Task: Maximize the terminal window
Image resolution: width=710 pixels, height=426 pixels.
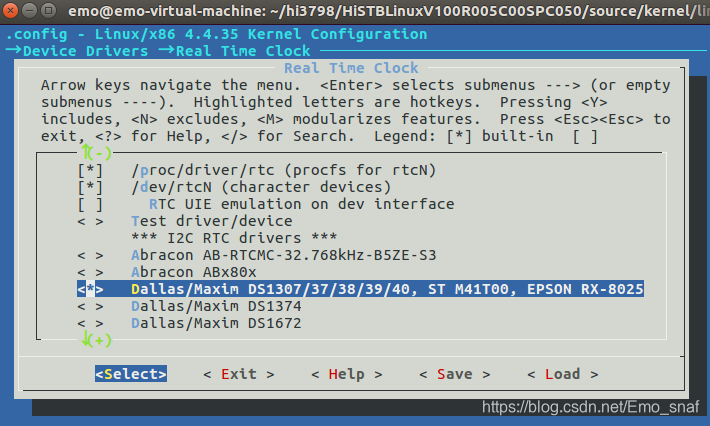Action: coord(48,10)
